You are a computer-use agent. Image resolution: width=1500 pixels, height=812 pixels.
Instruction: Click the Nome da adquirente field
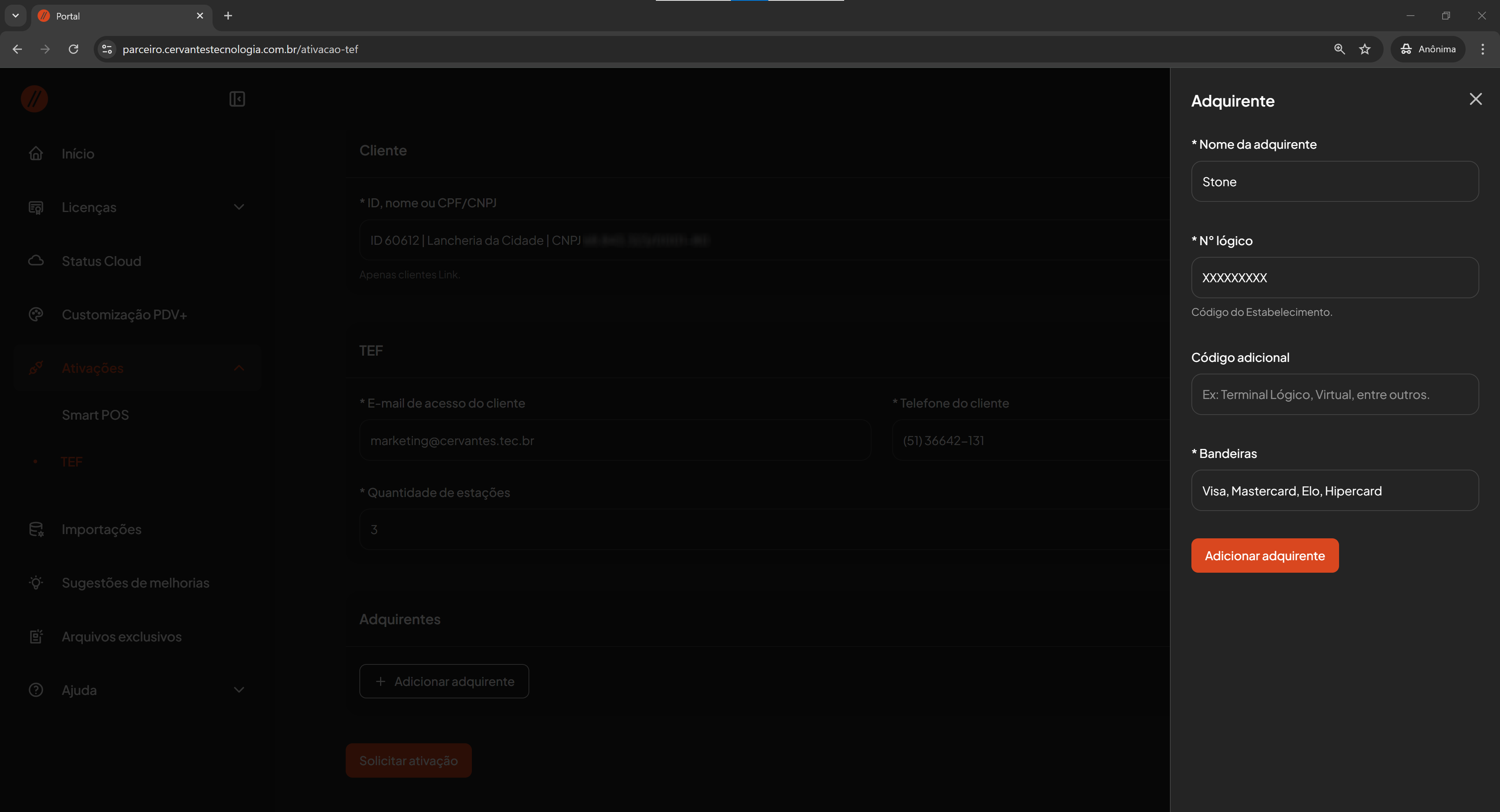click(x=1334, y=182)
